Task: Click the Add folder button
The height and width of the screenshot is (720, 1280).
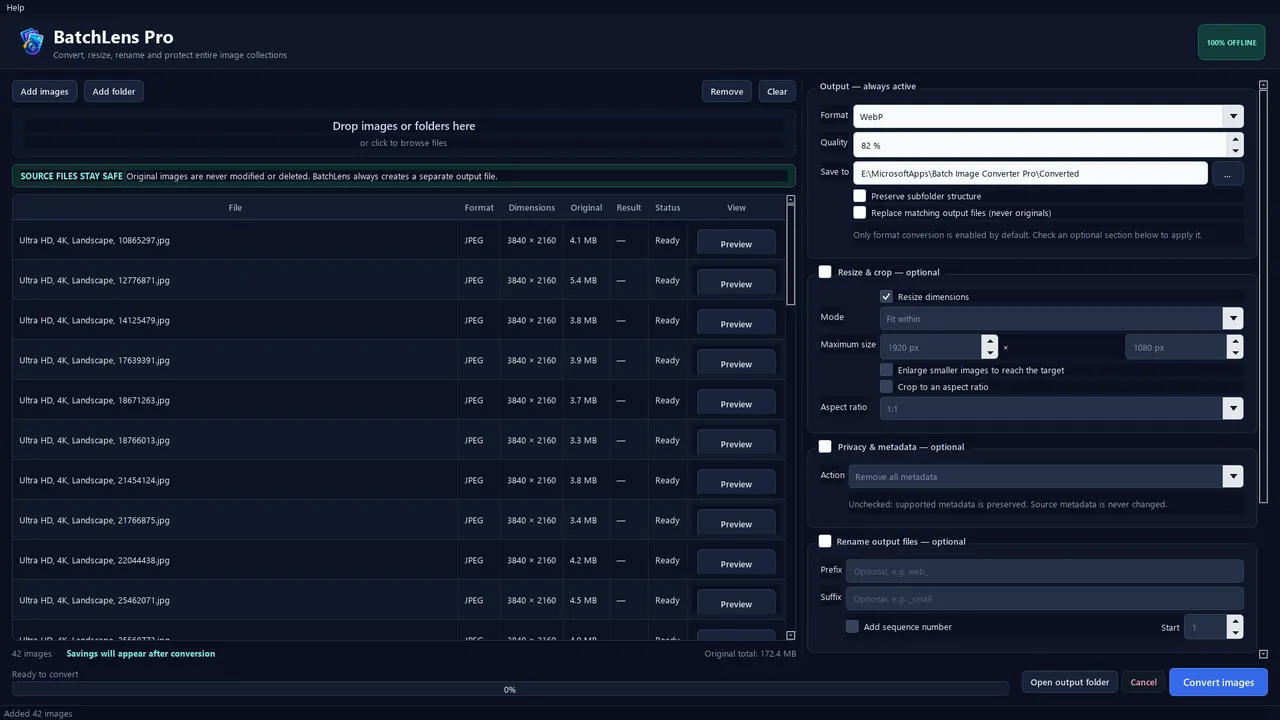Action: pos(114,91)
